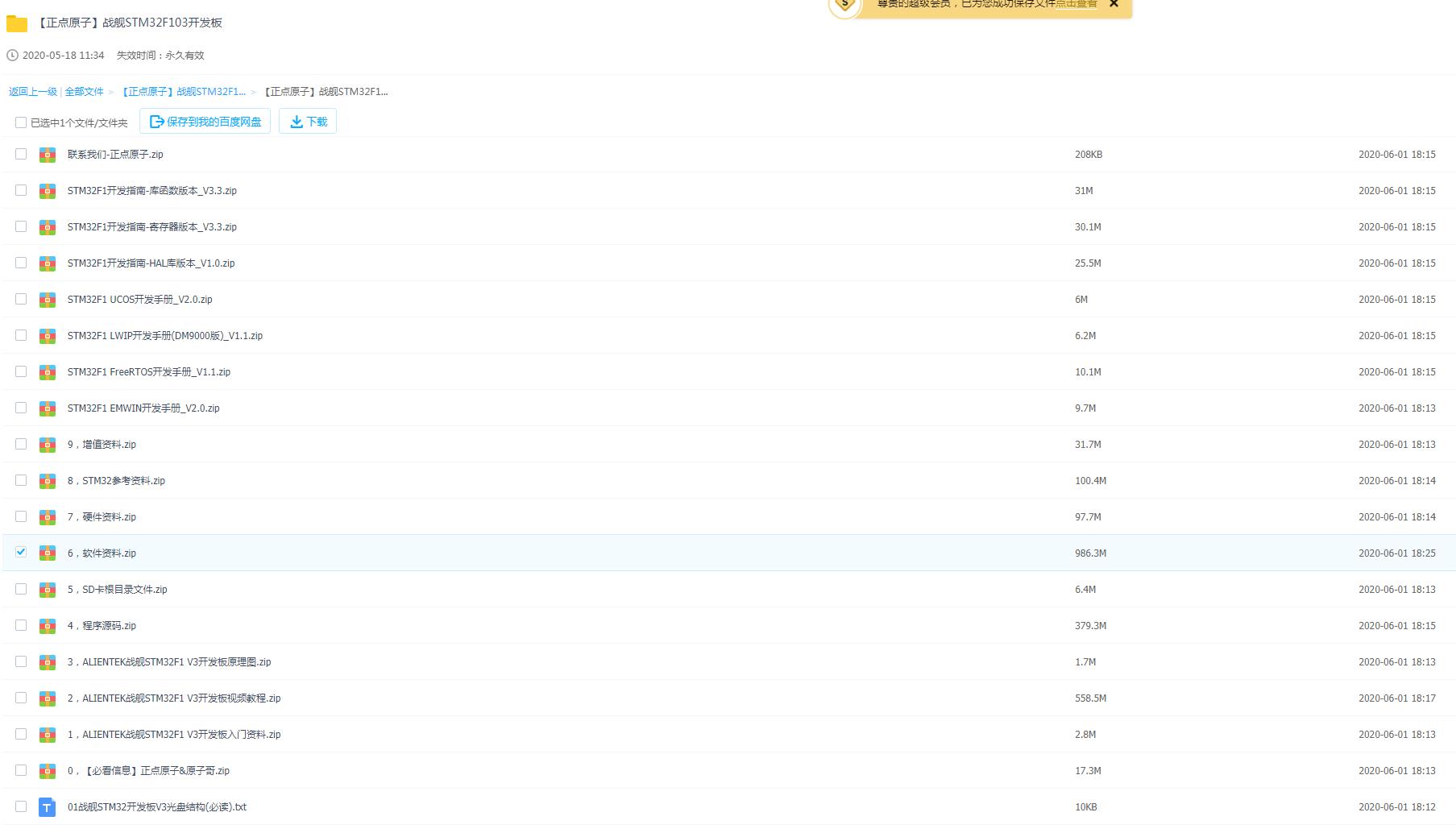Uncheck the selected 6，软件资料.zip checkbox
Screen dimensions: 1456x833
pyautogui.click(x=21, y=552)
